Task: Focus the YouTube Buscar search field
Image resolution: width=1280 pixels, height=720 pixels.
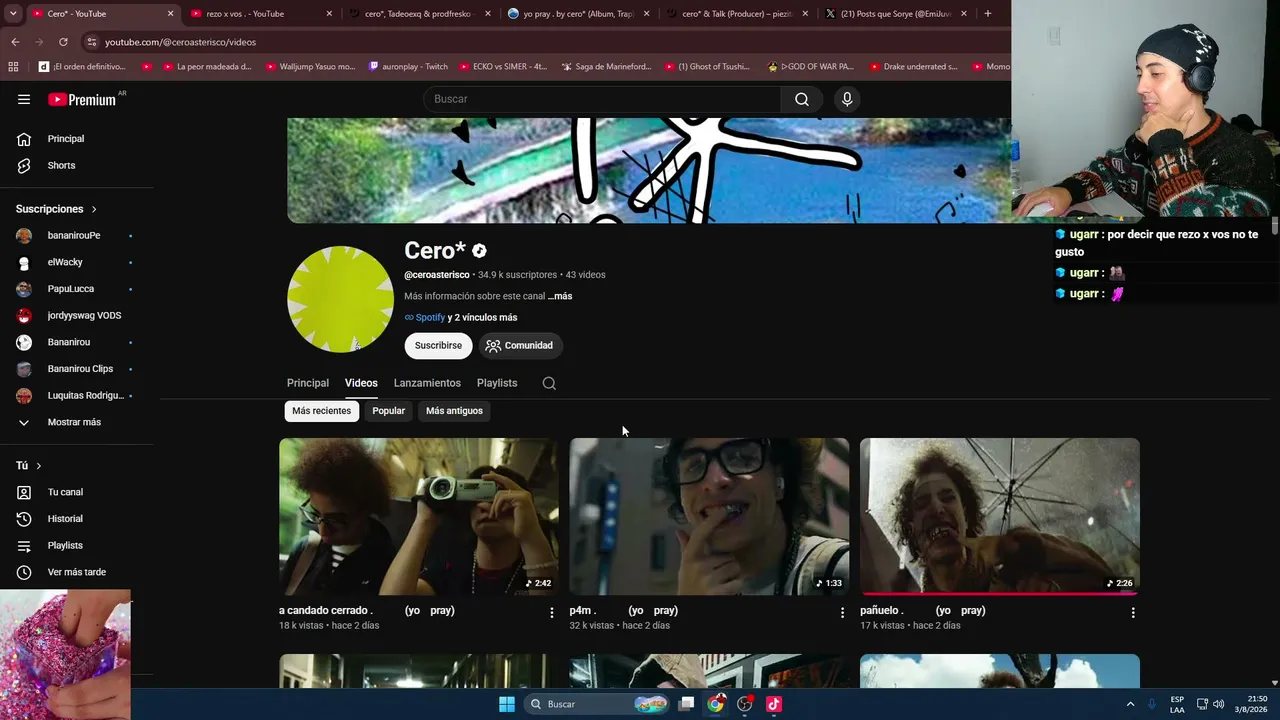Action: (x=602, y=99)
